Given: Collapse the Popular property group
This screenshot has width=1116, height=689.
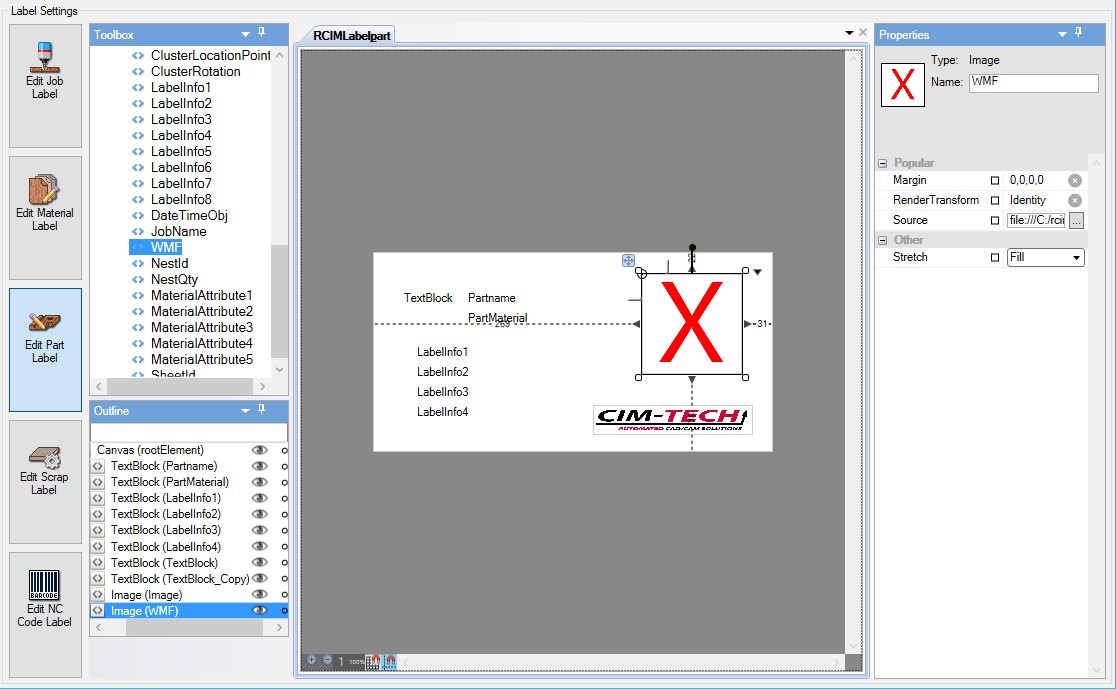Looking at the screenshot, I should tap(883, 163).
